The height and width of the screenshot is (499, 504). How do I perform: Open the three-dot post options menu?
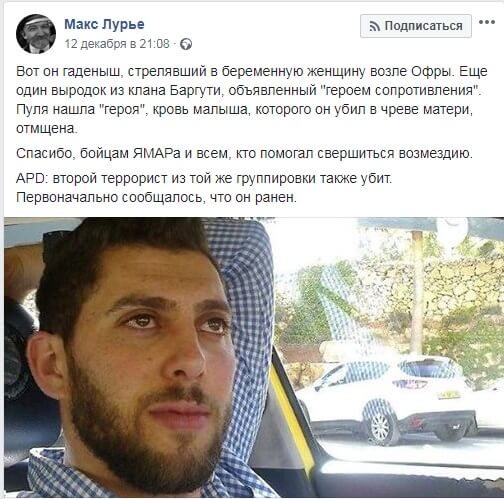point(487,23)
